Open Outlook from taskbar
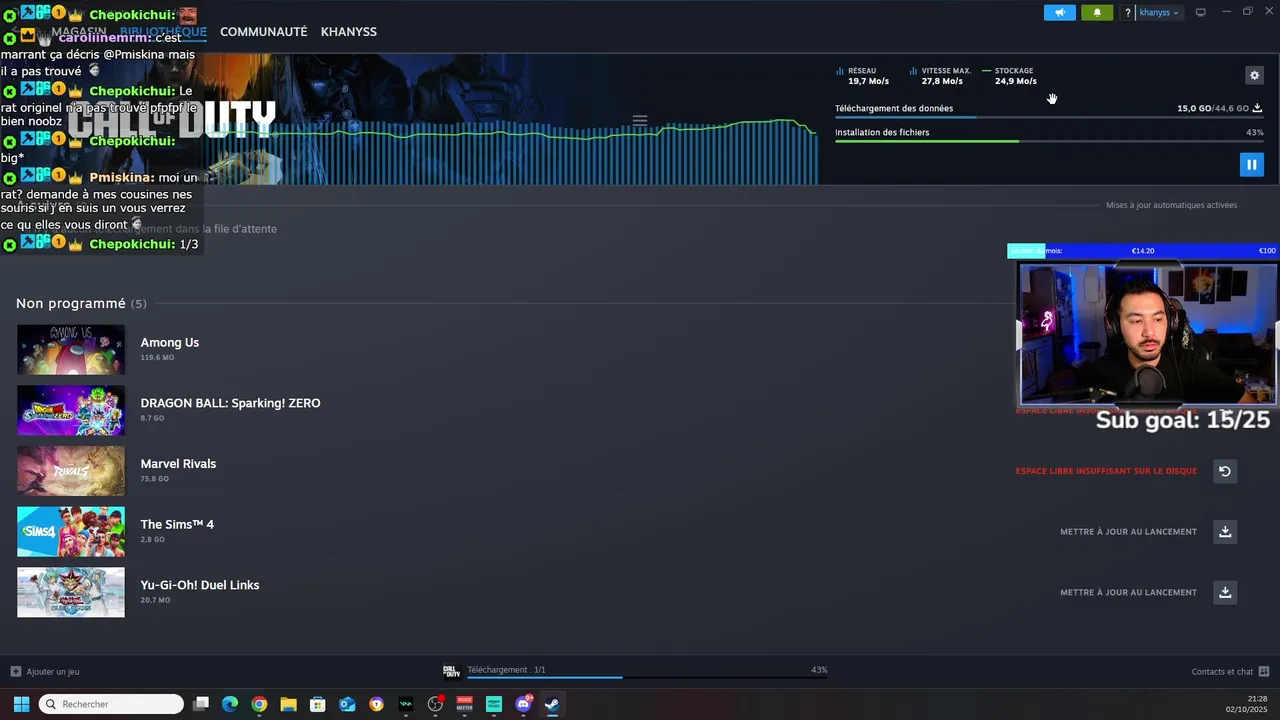This screenshot has height=720, width=1280. point(347,704)
